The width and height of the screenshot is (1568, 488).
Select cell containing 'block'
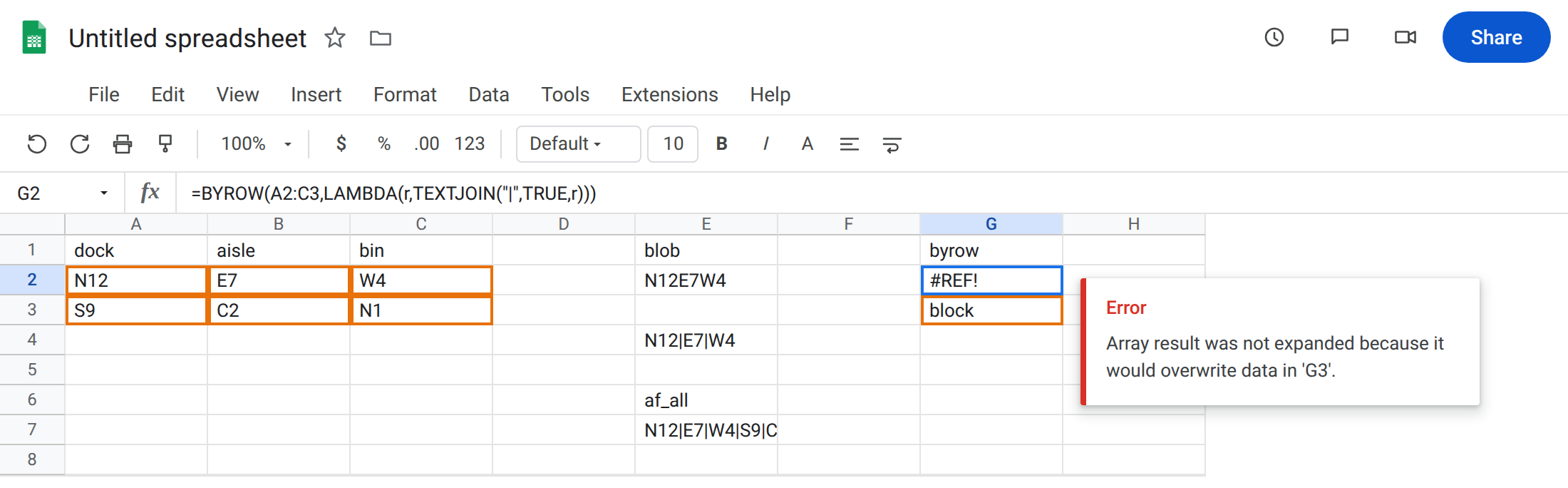pos(991,310)
